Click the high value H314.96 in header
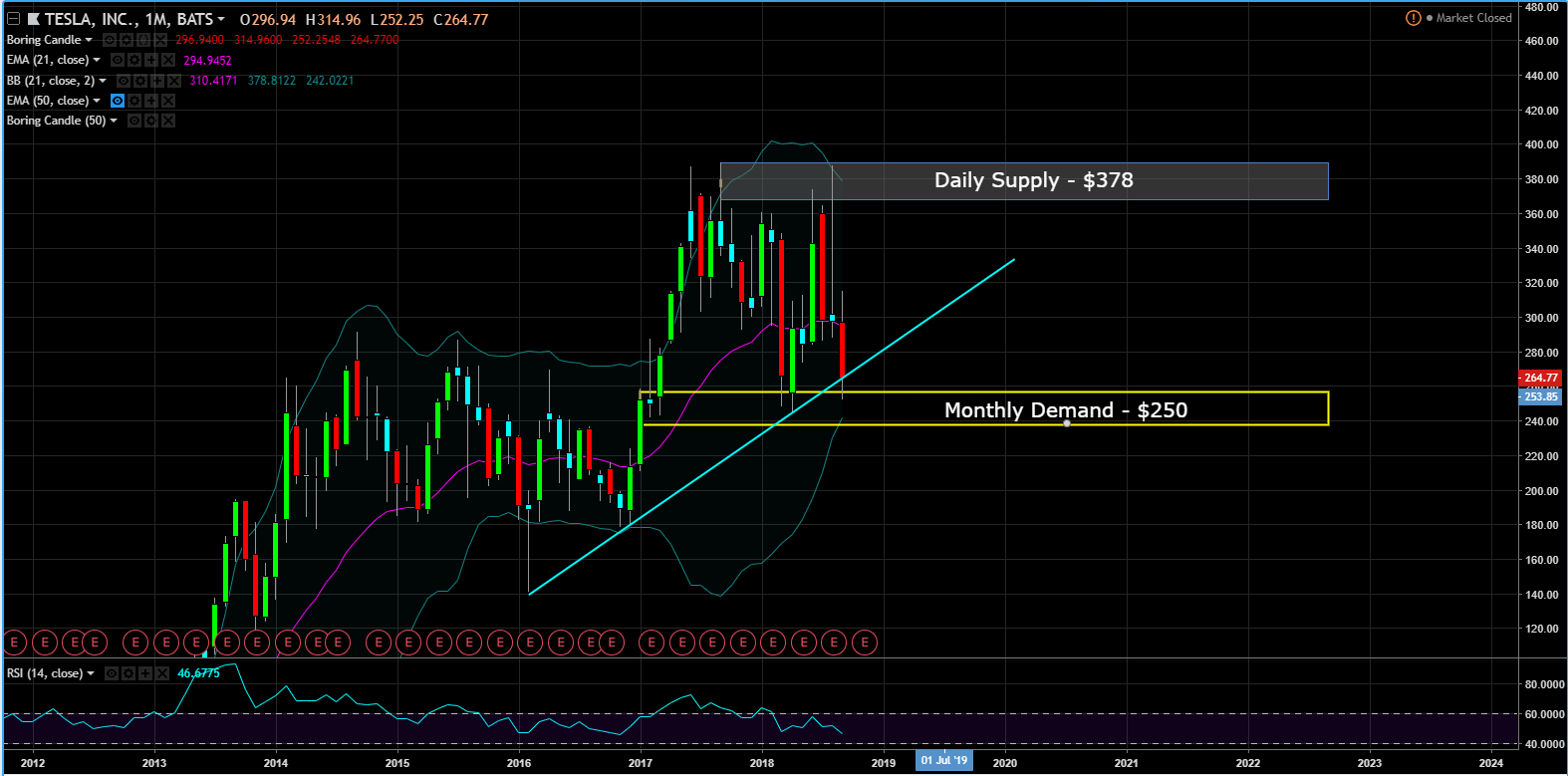The width and height of the screenshot is (1568, 776). pyautogui.click(x=333, y=20)
